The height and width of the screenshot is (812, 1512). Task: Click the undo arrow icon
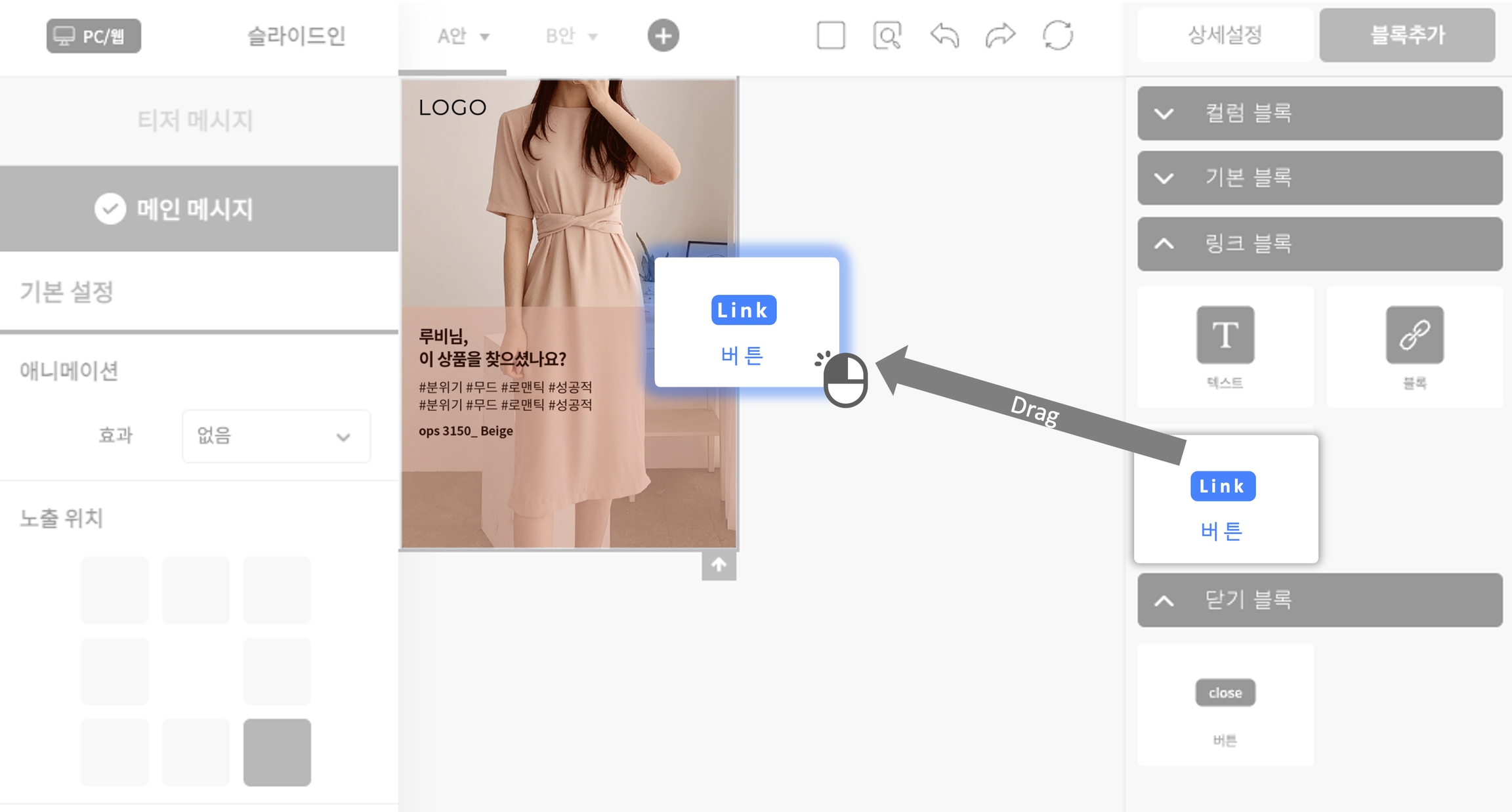pyautogui.click(x=944, y=35)
